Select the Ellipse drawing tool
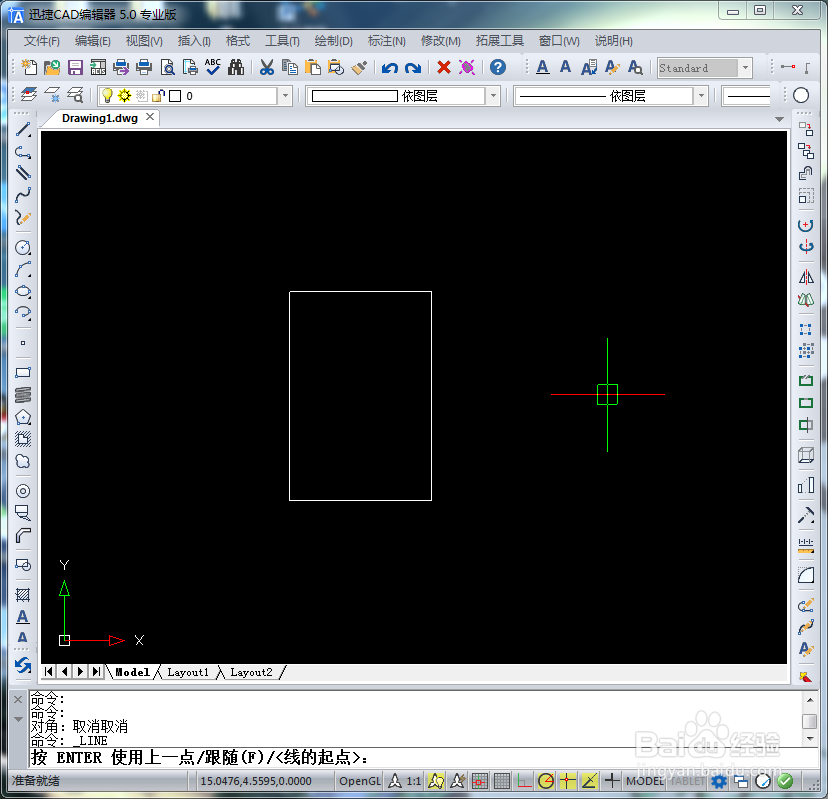The height and width of the screenshot is (799, 828). [x=23, y=292]
